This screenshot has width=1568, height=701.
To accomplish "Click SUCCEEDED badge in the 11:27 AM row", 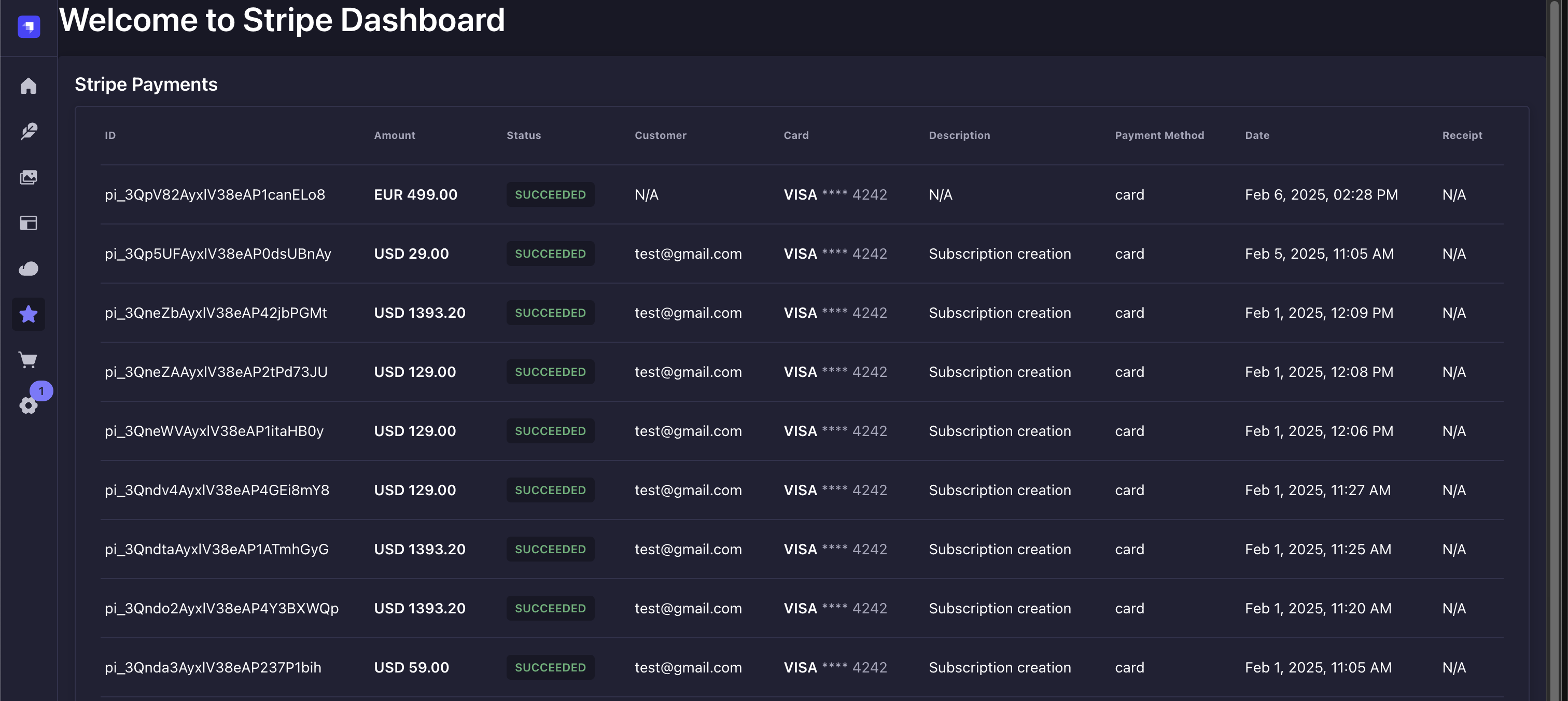I will click(550, 490).
